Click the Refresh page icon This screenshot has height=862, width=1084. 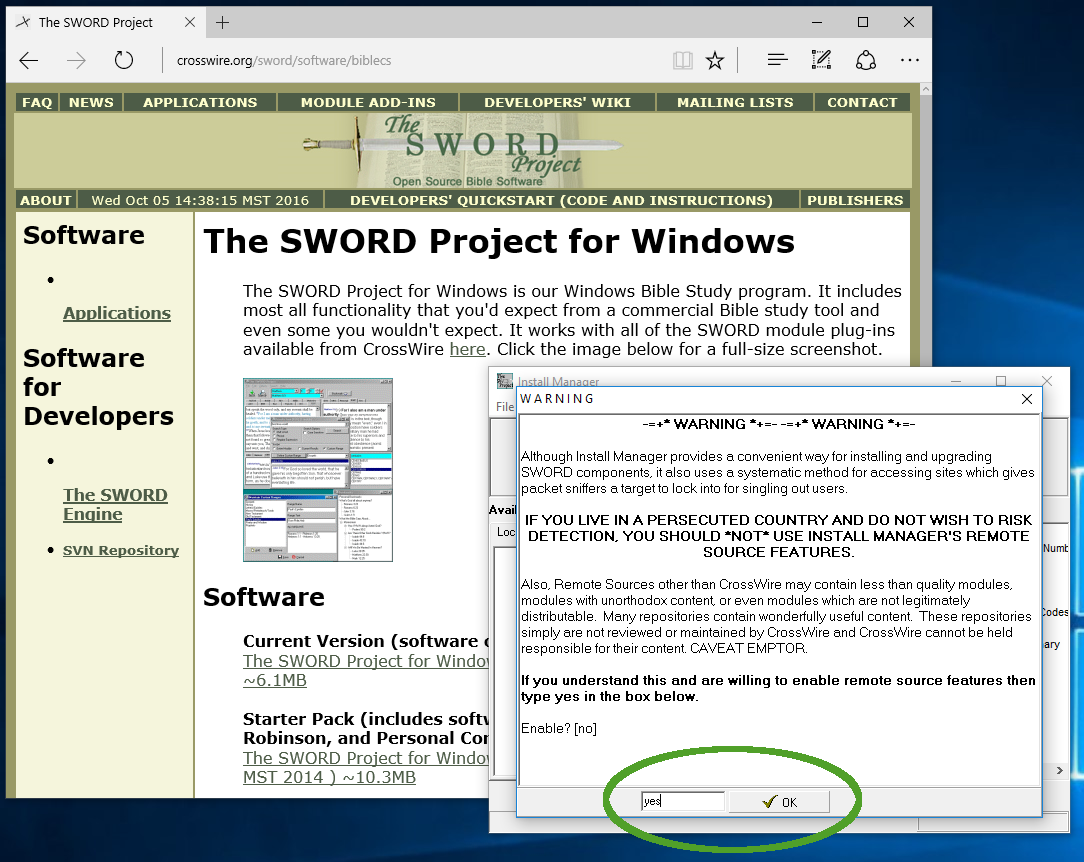[124, 61]
